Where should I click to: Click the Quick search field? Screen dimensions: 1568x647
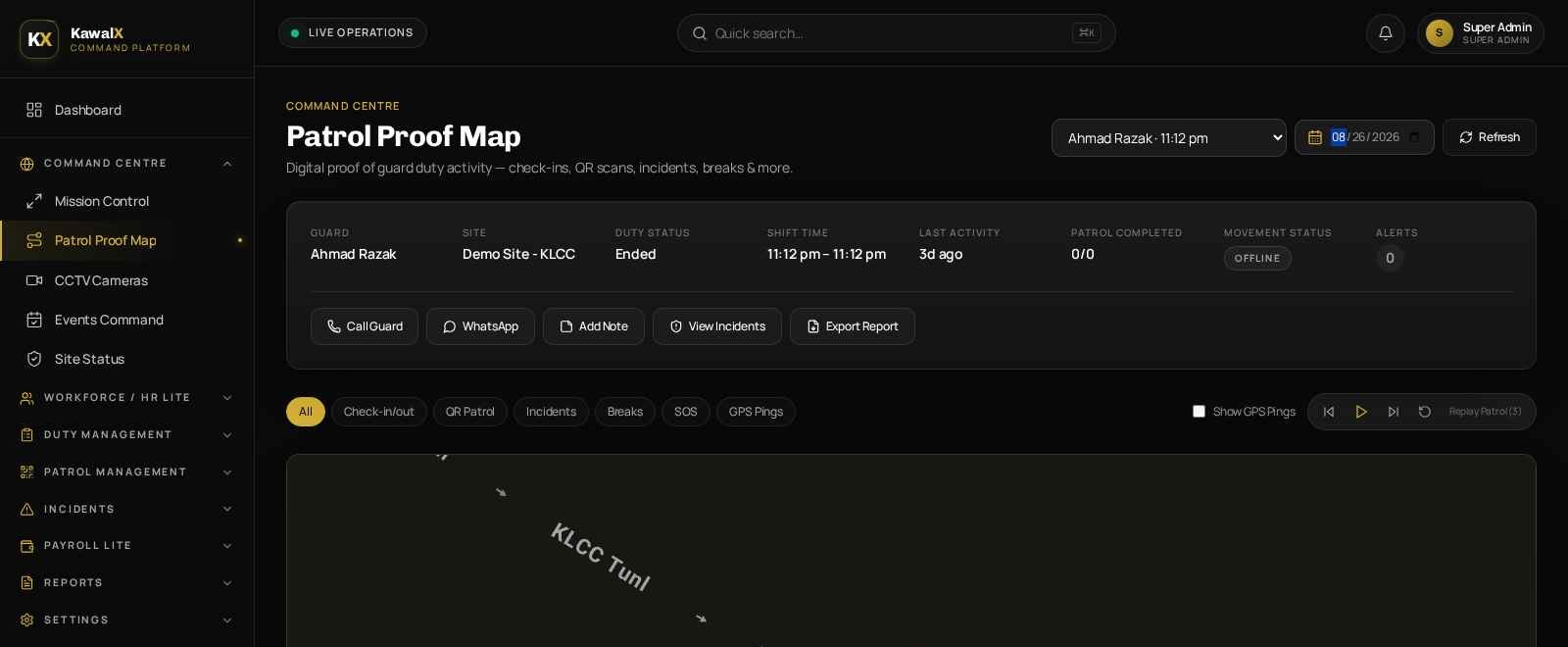point(897,33)
